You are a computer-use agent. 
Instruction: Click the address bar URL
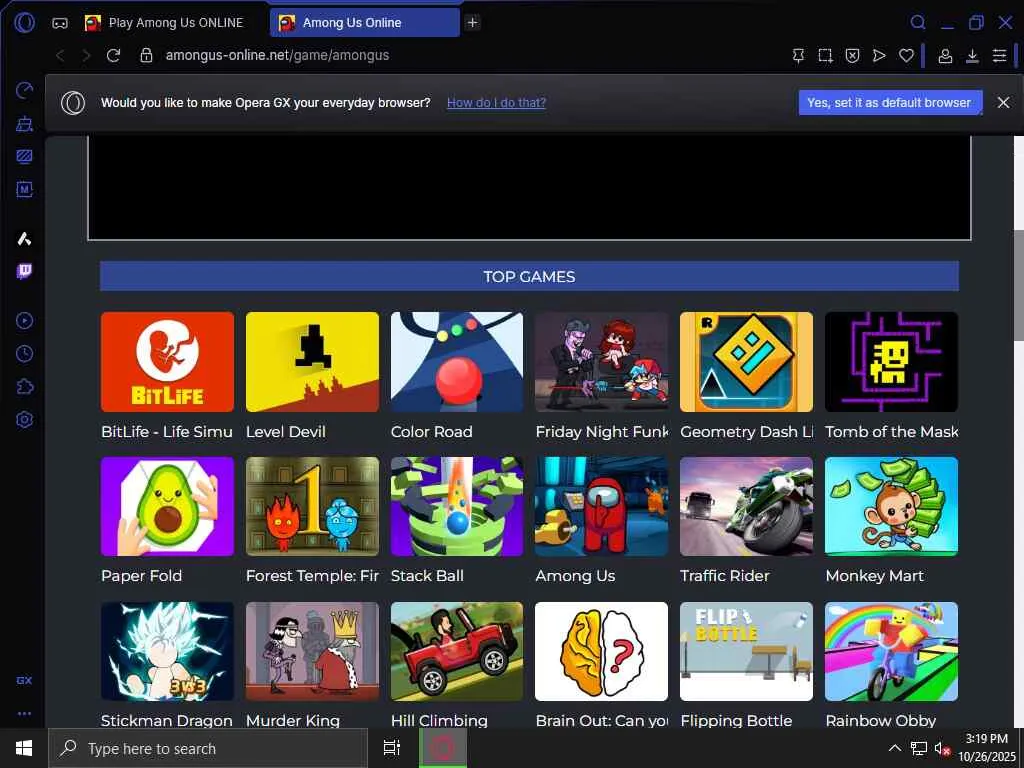277,56
